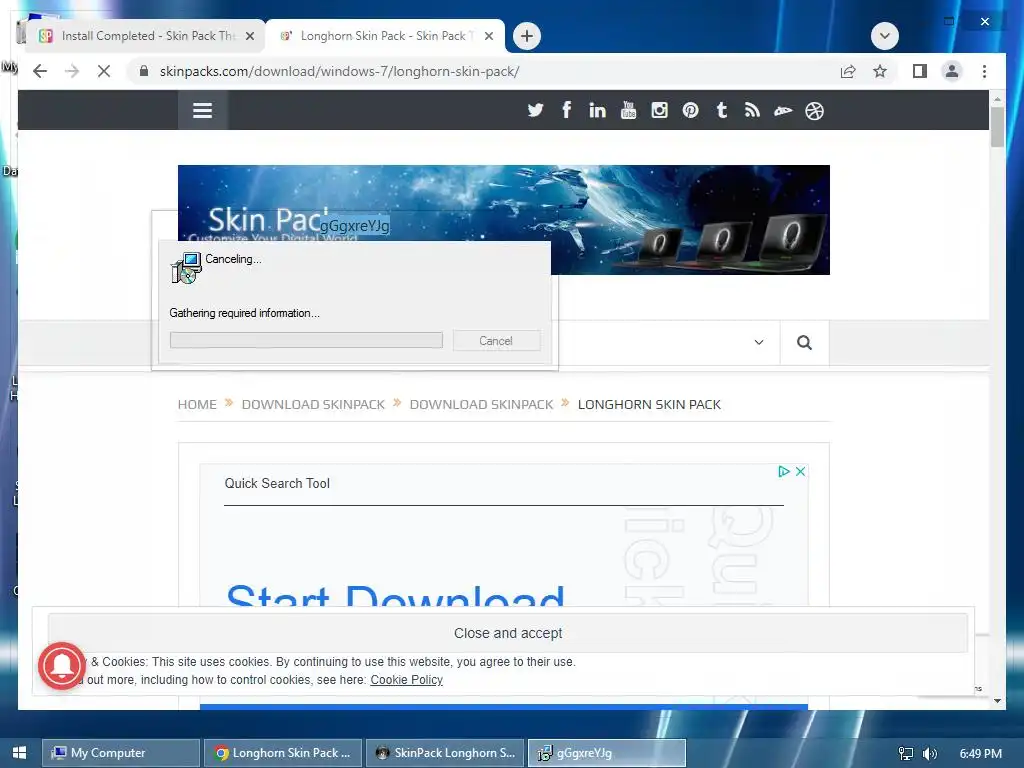Close the Longhorn Skin Pack tab
Screen dimensions: 1024x768
pyautogui.click(x=488, y=36)
